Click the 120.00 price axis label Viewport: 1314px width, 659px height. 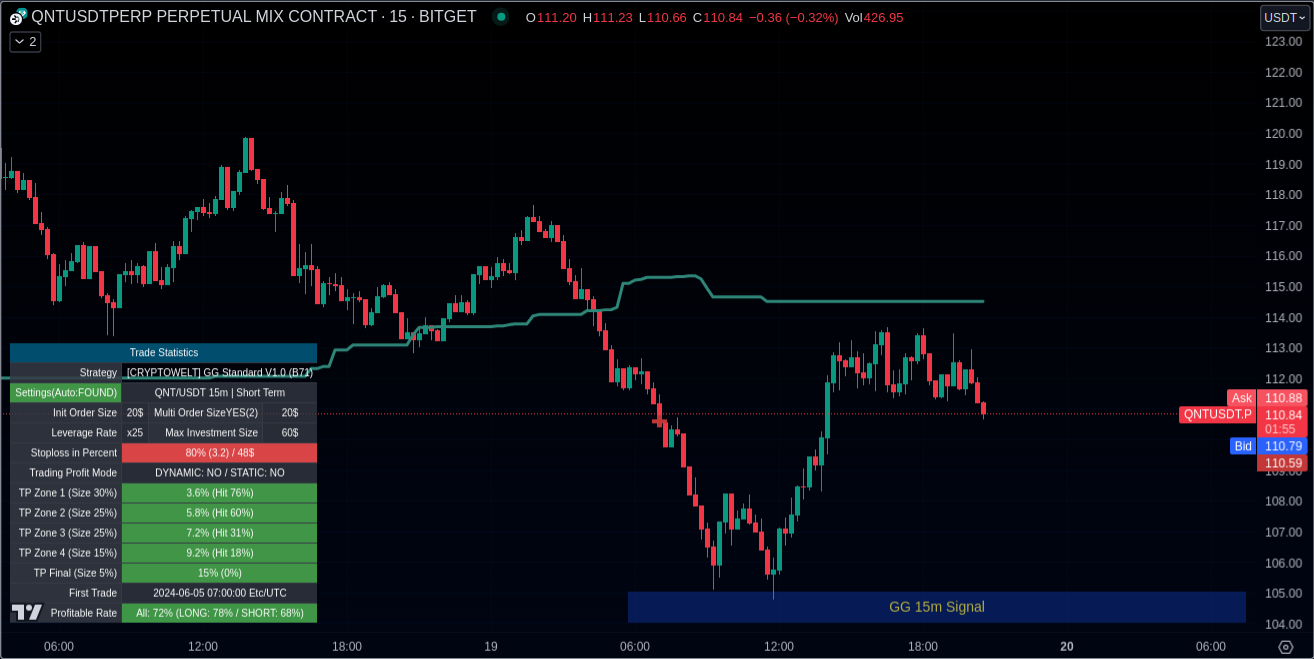pos(1283,133)
